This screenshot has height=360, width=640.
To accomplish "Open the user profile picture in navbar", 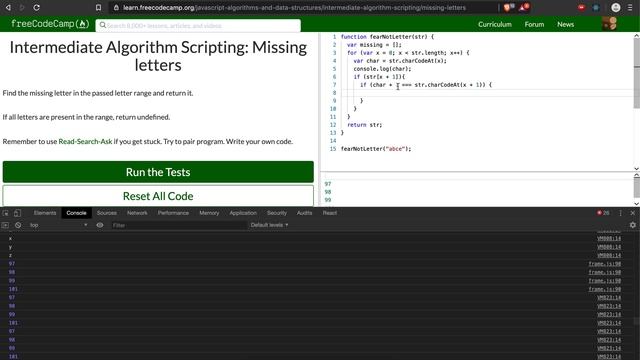I will click(x=610, y=24).
